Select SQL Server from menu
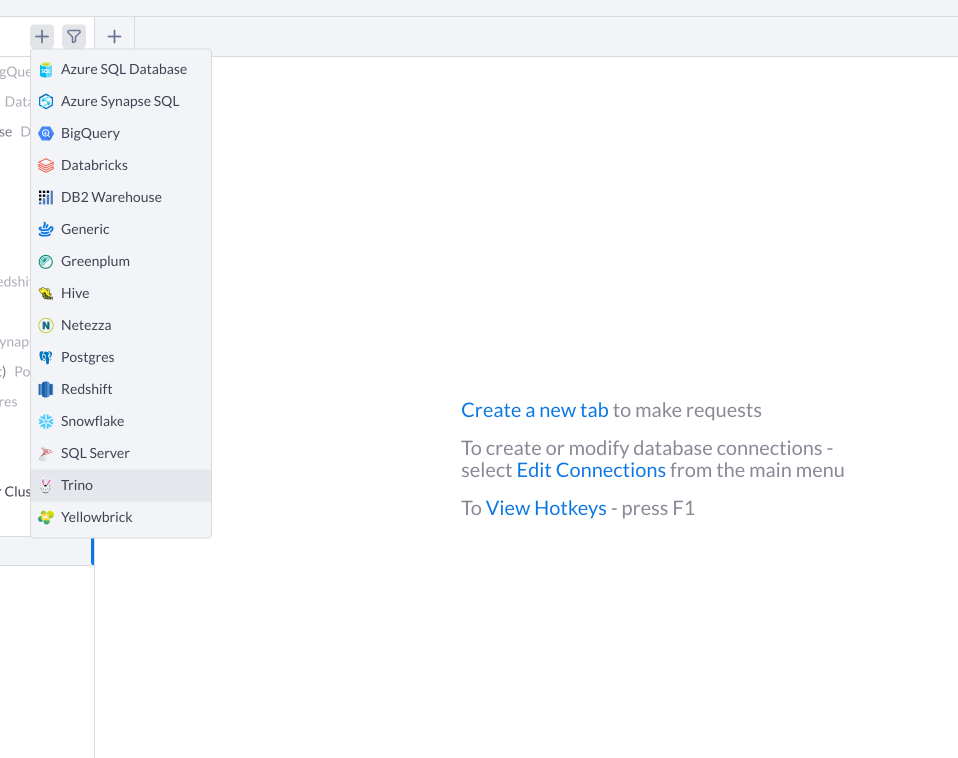Image resolution: width=958 pixels, height=758 pixels. pyautogui.click(x=121, y=453)
